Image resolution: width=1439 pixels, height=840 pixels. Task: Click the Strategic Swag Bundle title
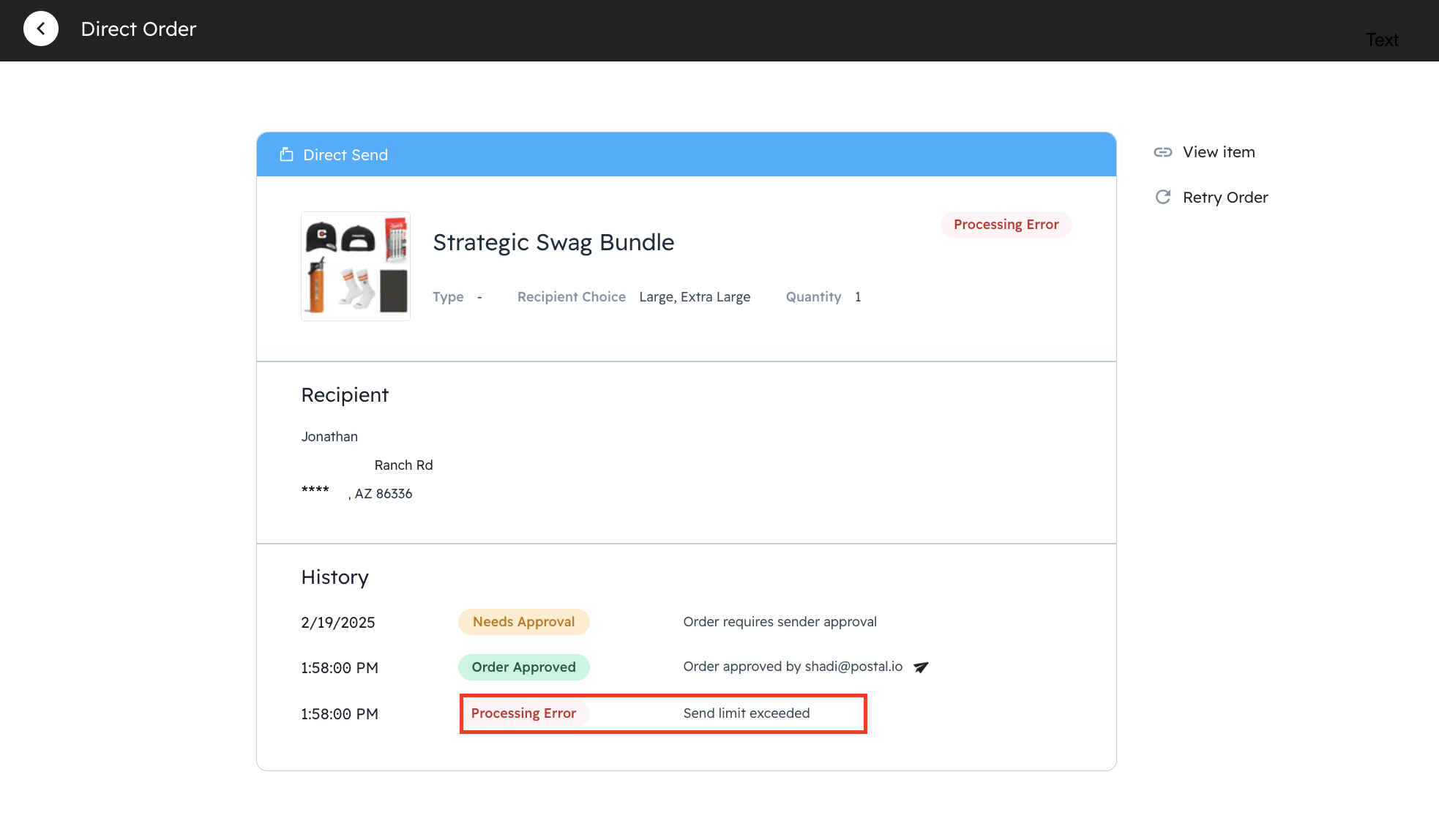click(553, 242)
